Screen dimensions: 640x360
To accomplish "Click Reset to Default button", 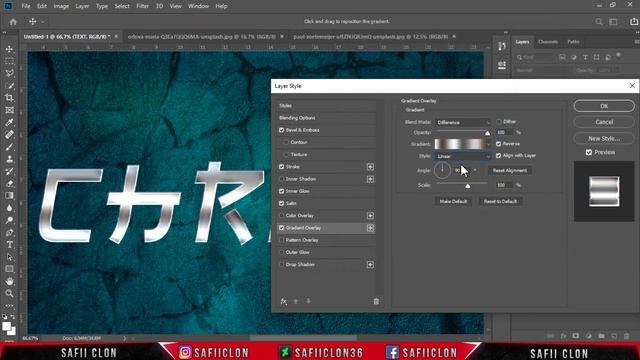I will point(500,201).
